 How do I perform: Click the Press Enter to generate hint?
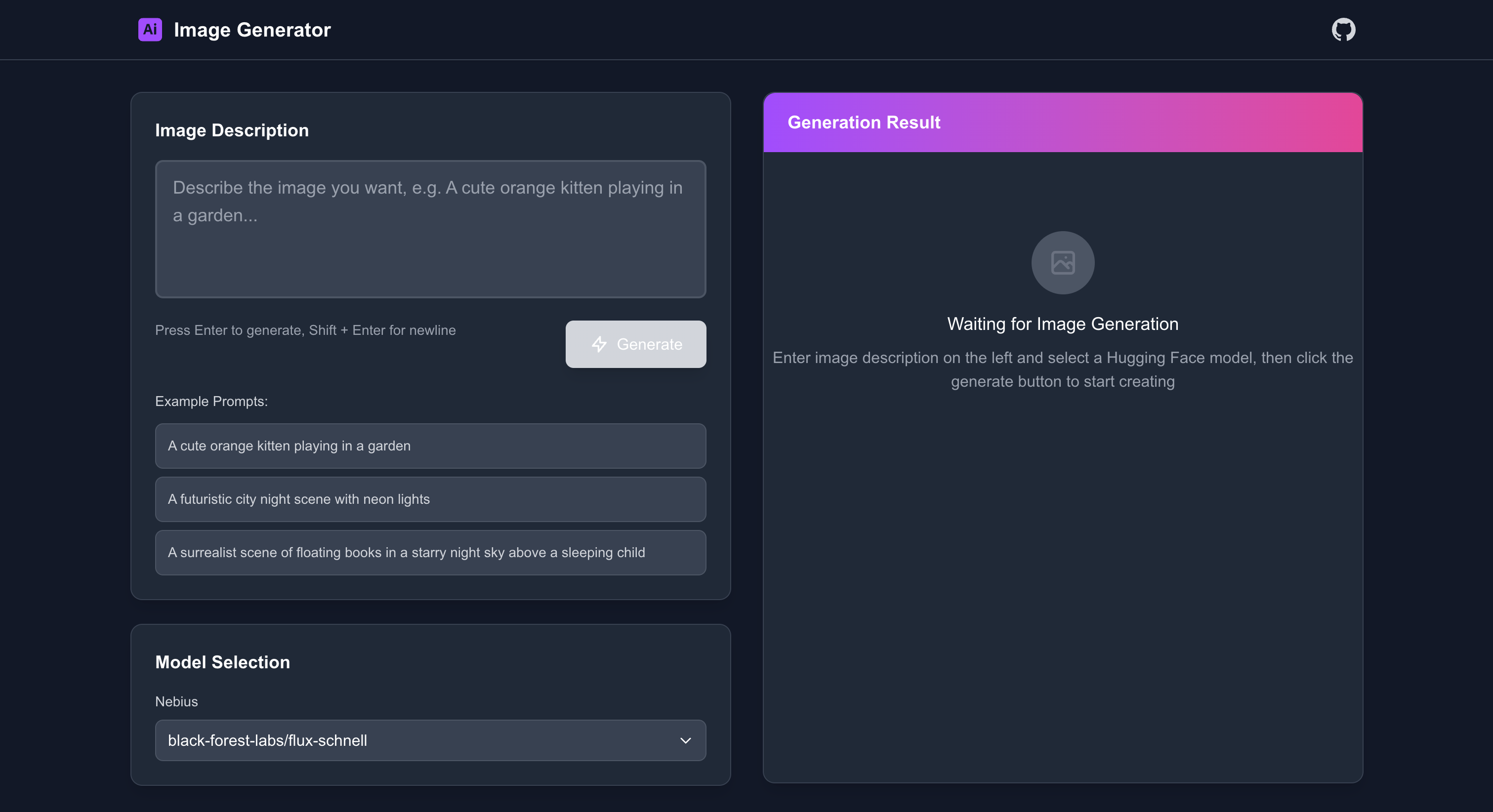[305, 330]
